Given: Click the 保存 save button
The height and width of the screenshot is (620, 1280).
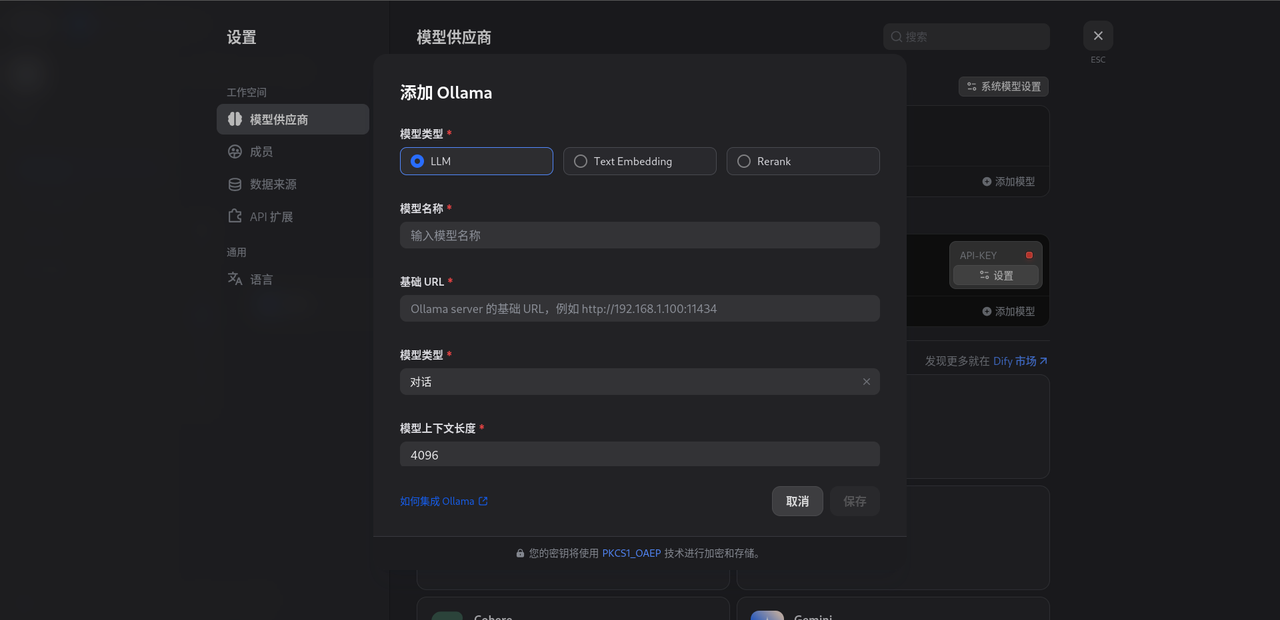Looking at the screenshot, I should [855, 501].
